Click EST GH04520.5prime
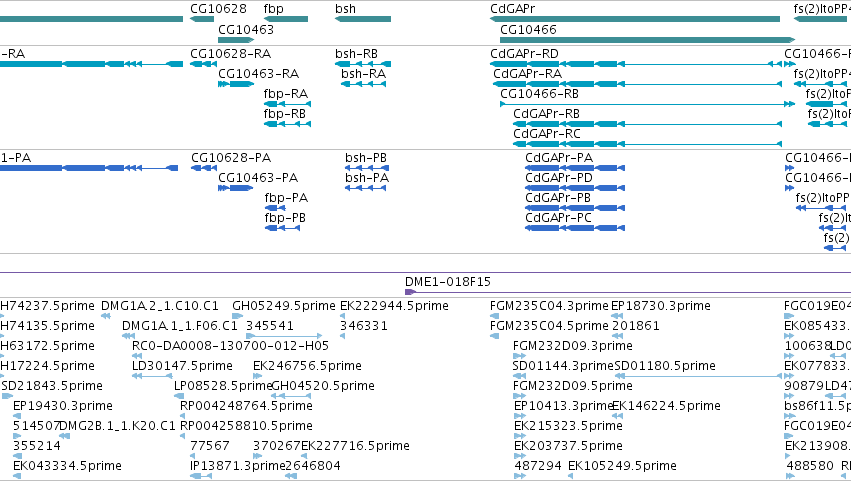 323,386
